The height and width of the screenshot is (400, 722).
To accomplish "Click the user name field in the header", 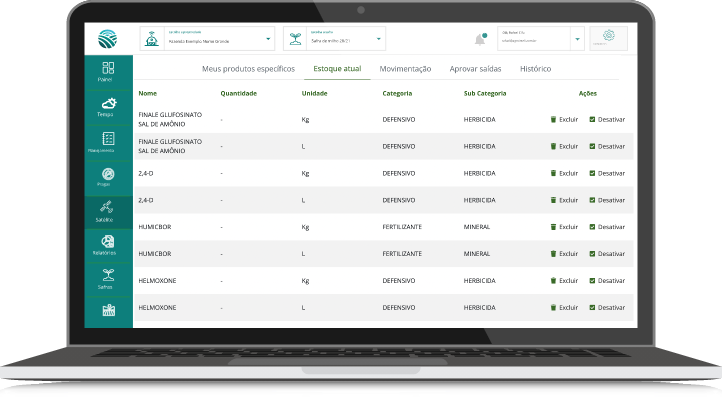I will coord(534,38).
